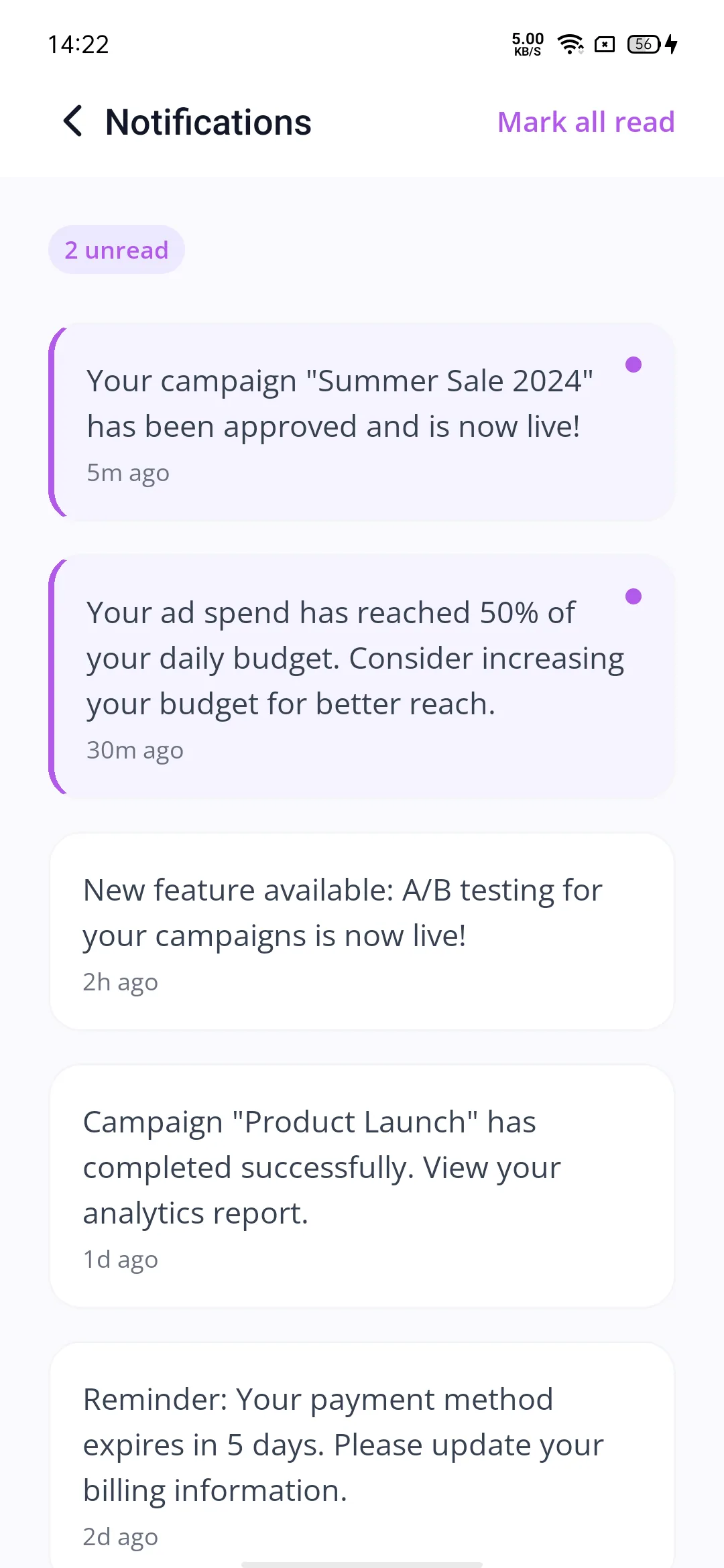Tap the screen-record icon next to Wi-Fi
The height and width of the screenshot is (1568, 724).
605,44
